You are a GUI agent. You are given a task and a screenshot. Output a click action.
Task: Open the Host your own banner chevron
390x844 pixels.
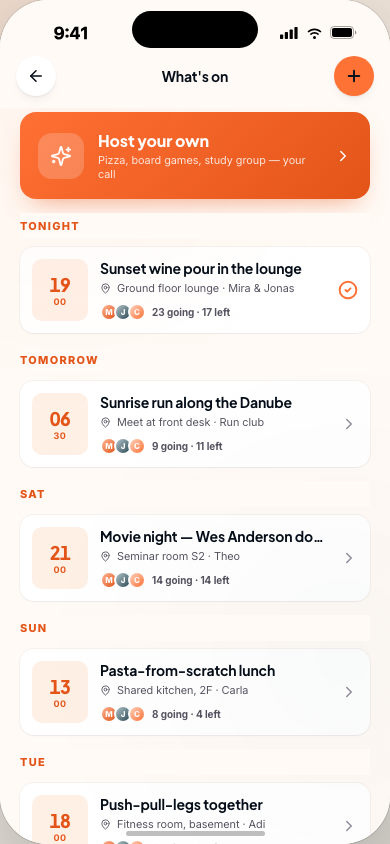pos(343,156)
